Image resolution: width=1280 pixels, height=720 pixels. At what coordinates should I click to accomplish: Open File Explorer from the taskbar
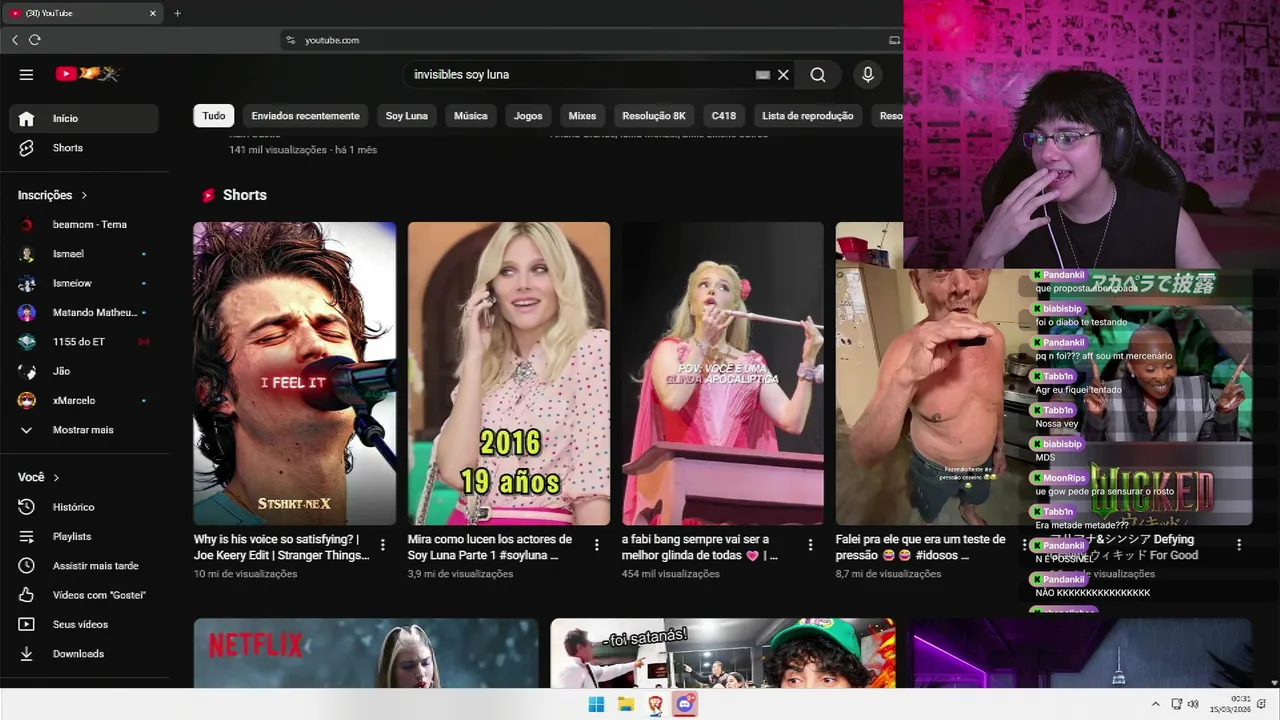tap(626, 704)
